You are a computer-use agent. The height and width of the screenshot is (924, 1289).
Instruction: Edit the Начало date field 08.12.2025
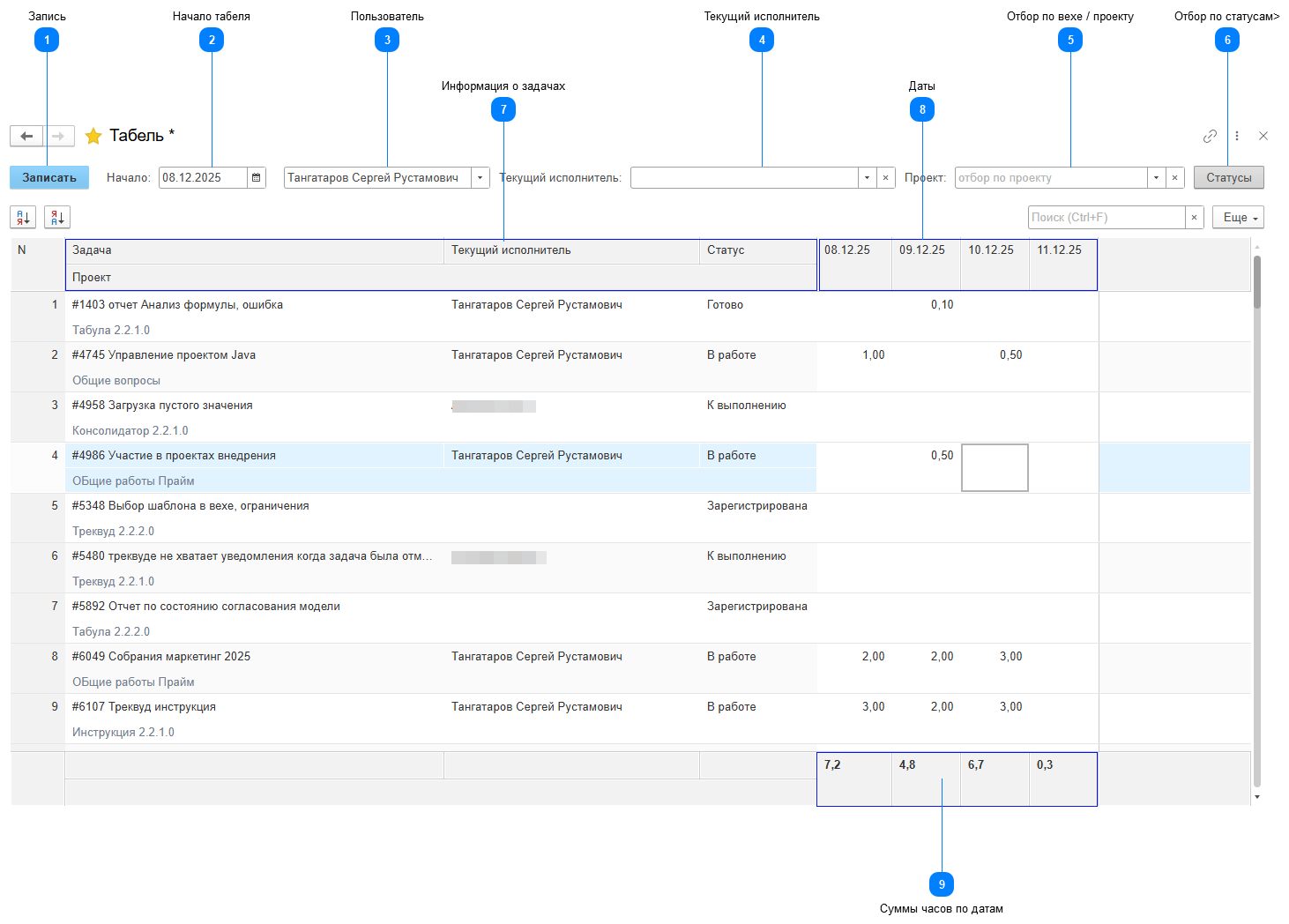point(203,177)
